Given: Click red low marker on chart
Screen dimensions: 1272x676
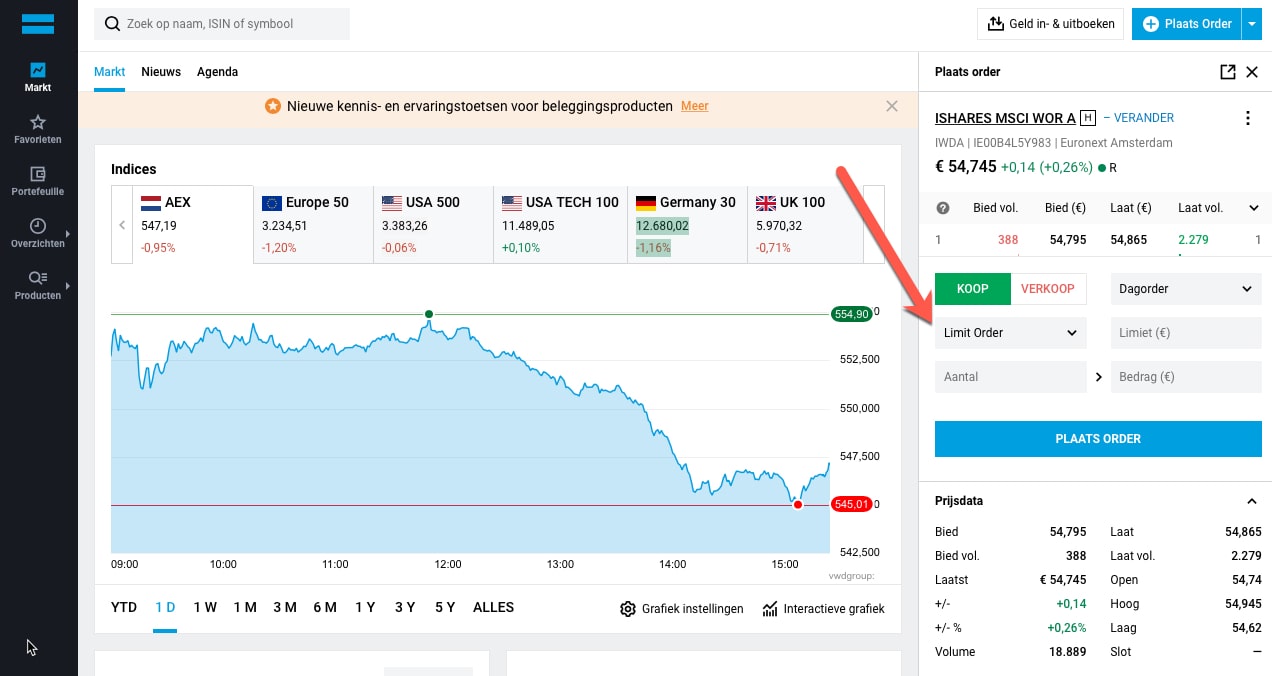Looking at the screenshot, I should point(798,505).
